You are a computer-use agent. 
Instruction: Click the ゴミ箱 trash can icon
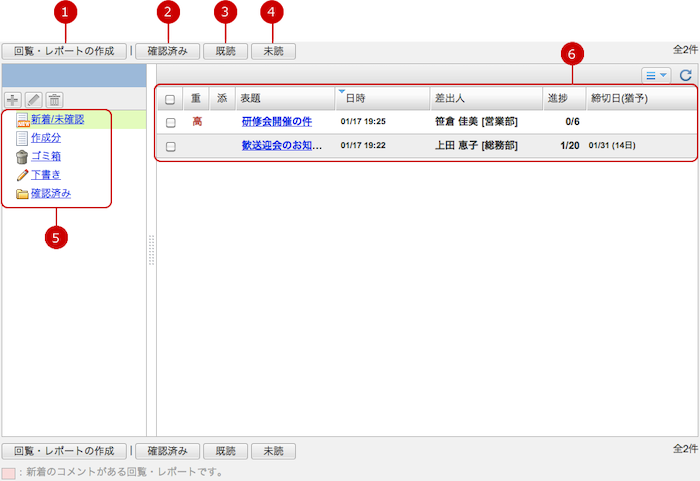tap(22, 157)
